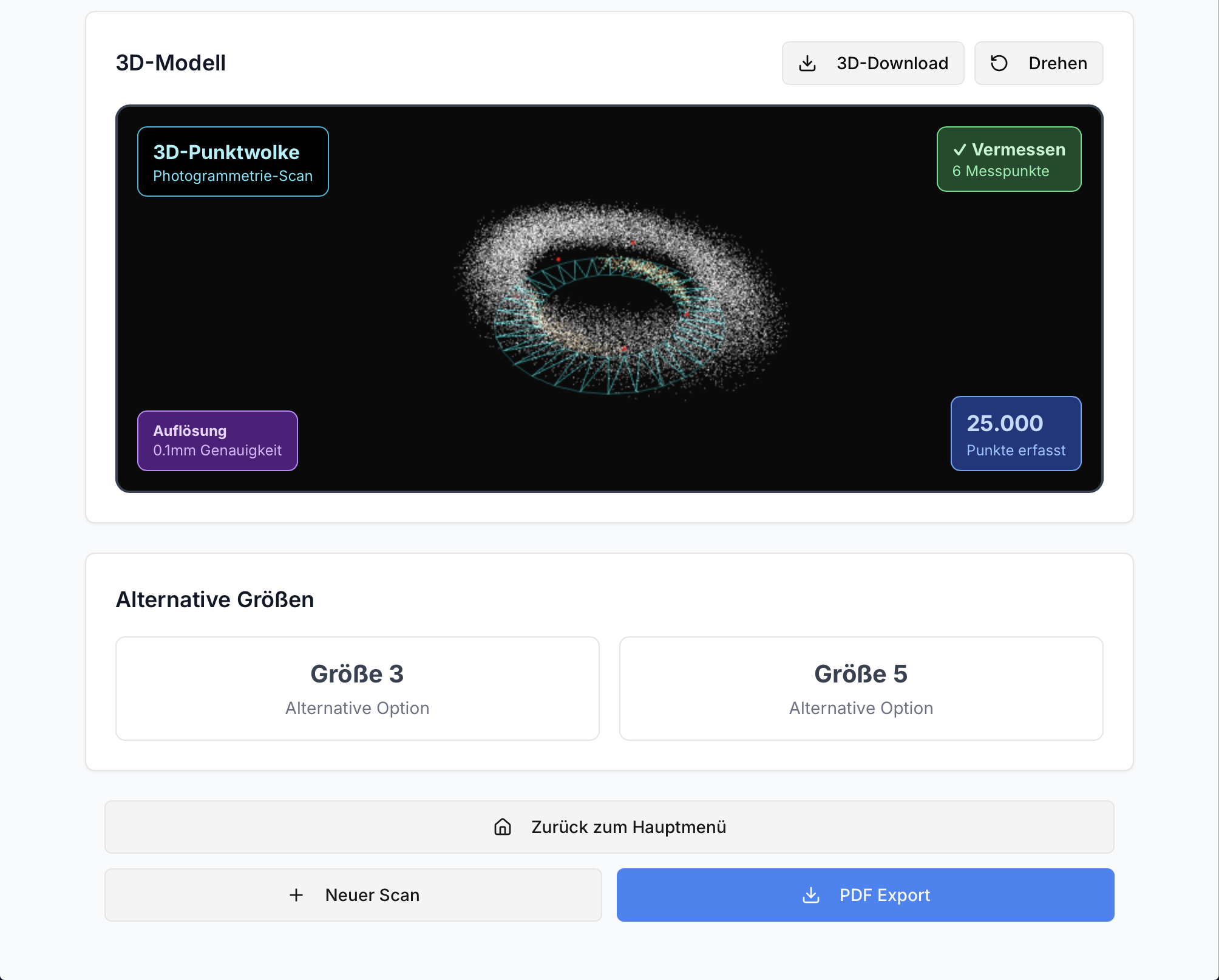Click the plus icon beside Neuer Scan
The height and width of the screenshot is (980, 1219).
click(296, 895)
